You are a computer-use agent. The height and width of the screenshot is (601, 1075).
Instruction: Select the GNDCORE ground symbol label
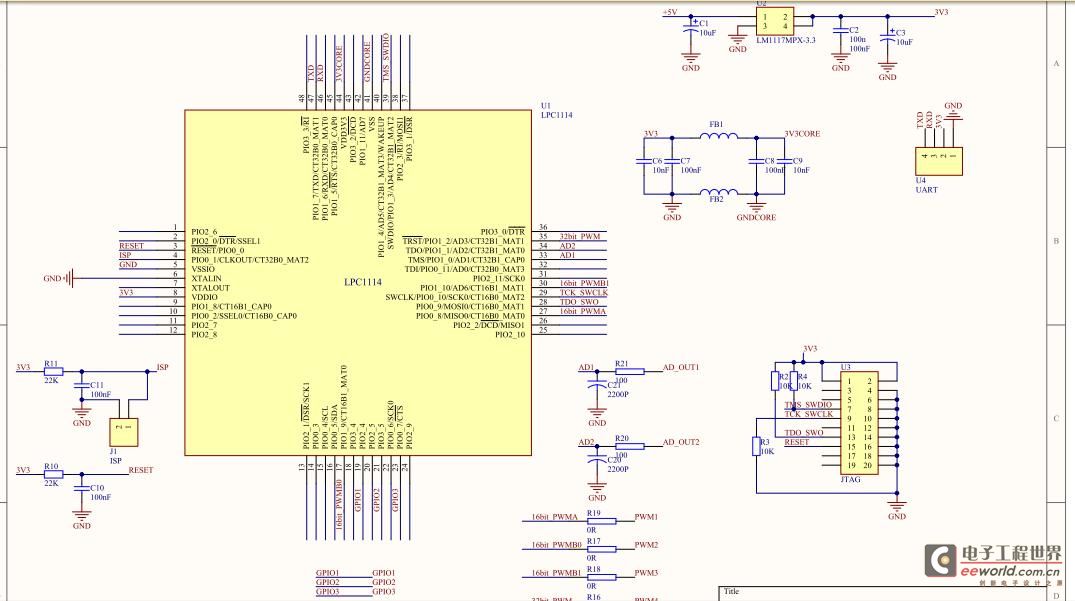coord(756,217)
